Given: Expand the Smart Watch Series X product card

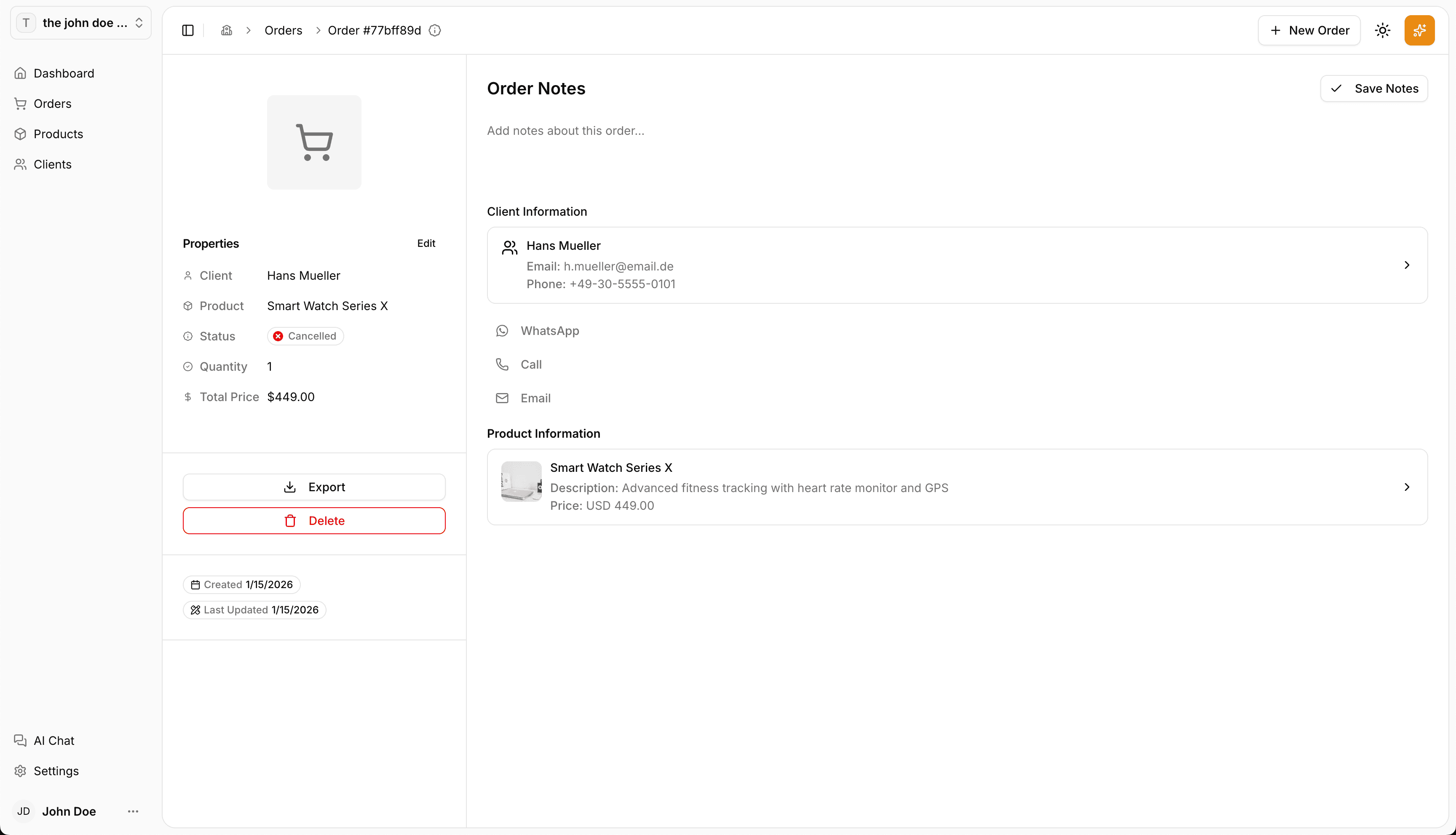Looking at the screenshot, I should pyautogui.click(x=1407, y=486).
